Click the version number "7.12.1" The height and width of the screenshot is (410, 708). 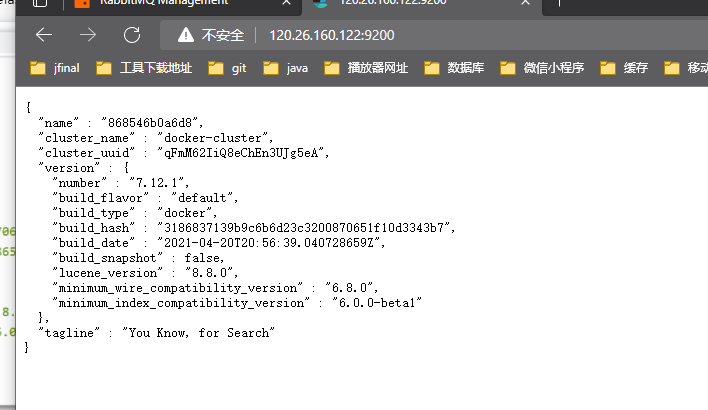157,183
